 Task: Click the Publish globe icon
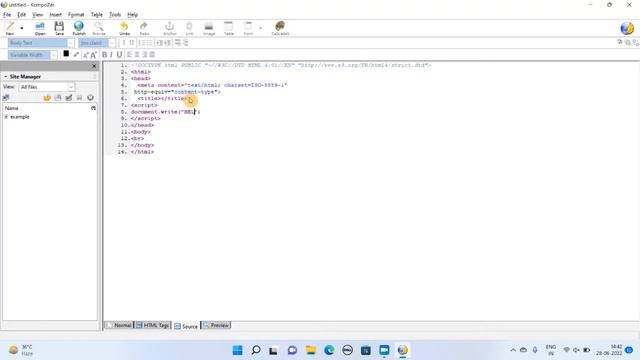point(79,28)
